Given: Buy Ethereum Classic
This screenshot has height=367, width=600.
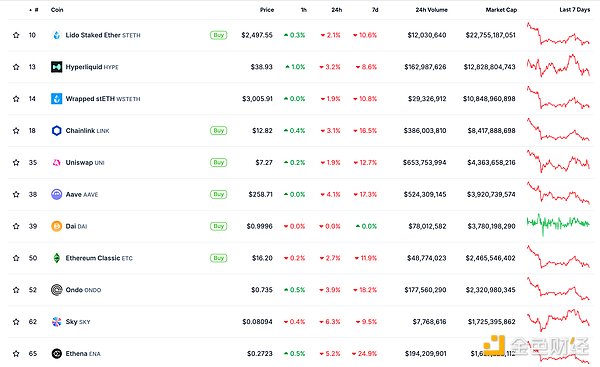Looking at the screenshot, I should click(x=218, y=258).
